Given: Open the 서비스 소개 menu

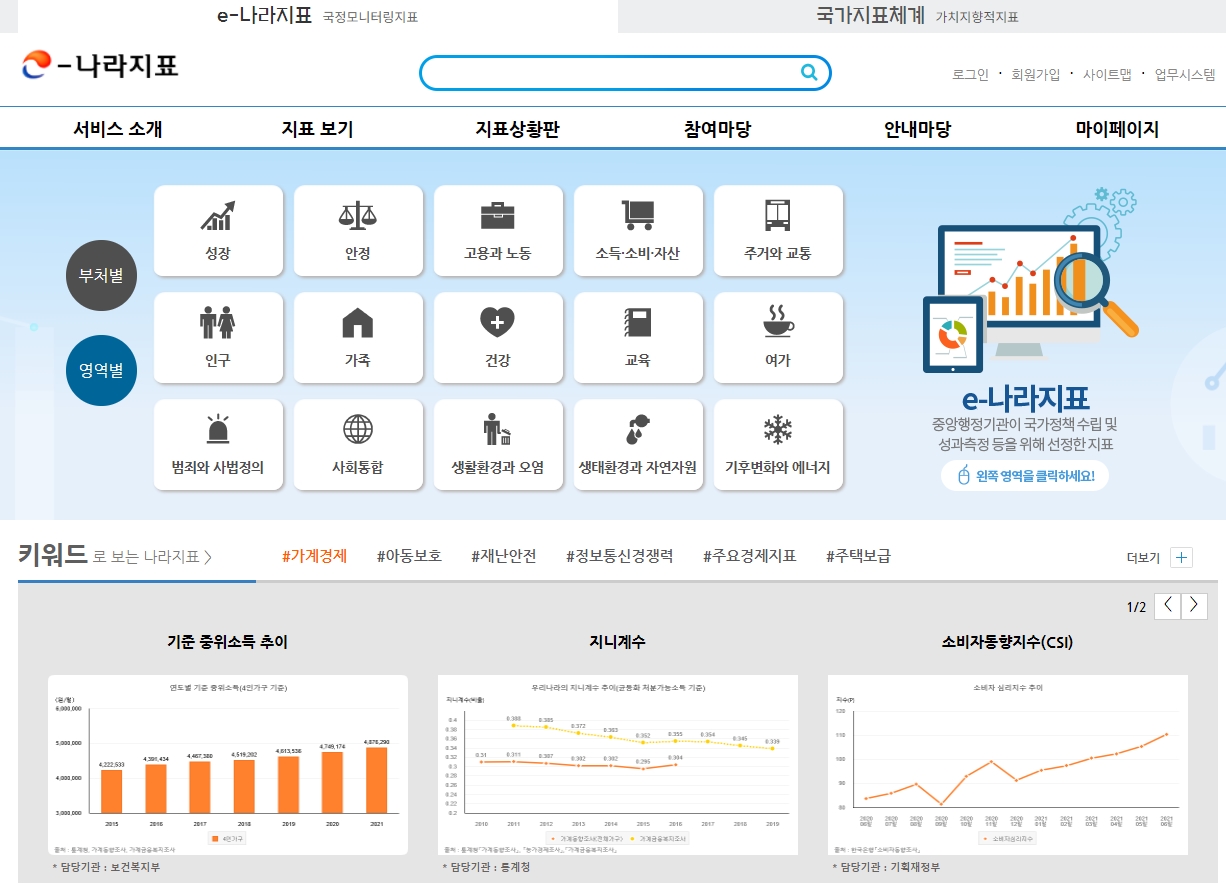Looking at the screenshot, I should coord(117,129).
